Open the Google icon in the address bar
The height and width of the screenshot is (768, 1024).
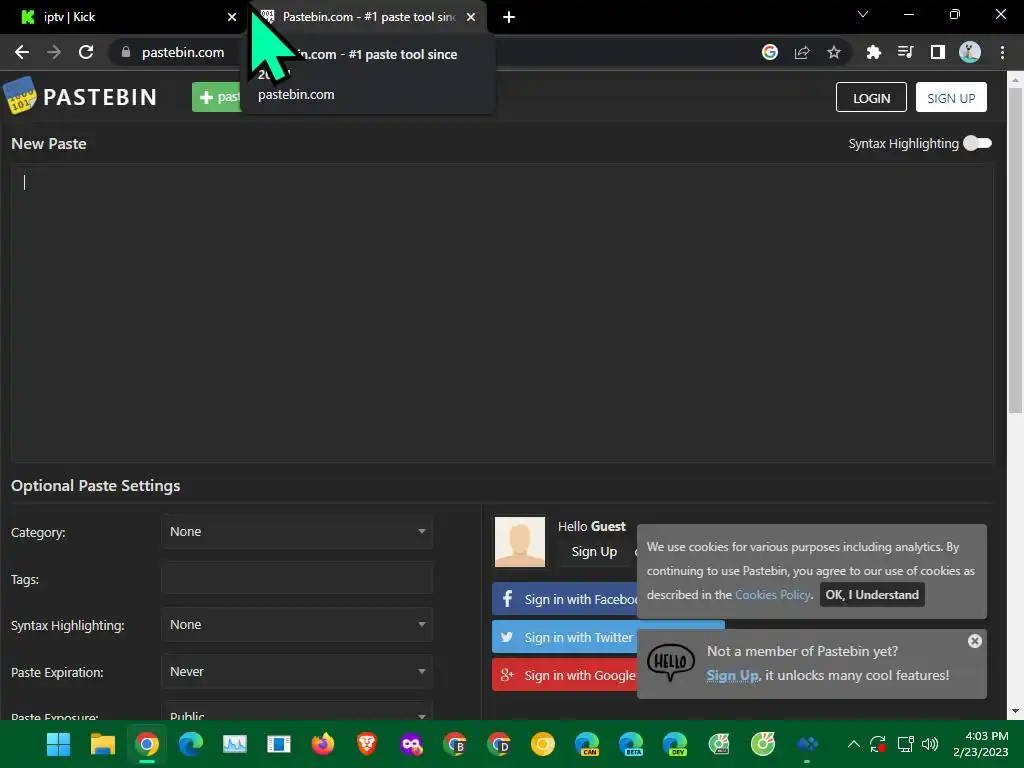coord(770,52)
